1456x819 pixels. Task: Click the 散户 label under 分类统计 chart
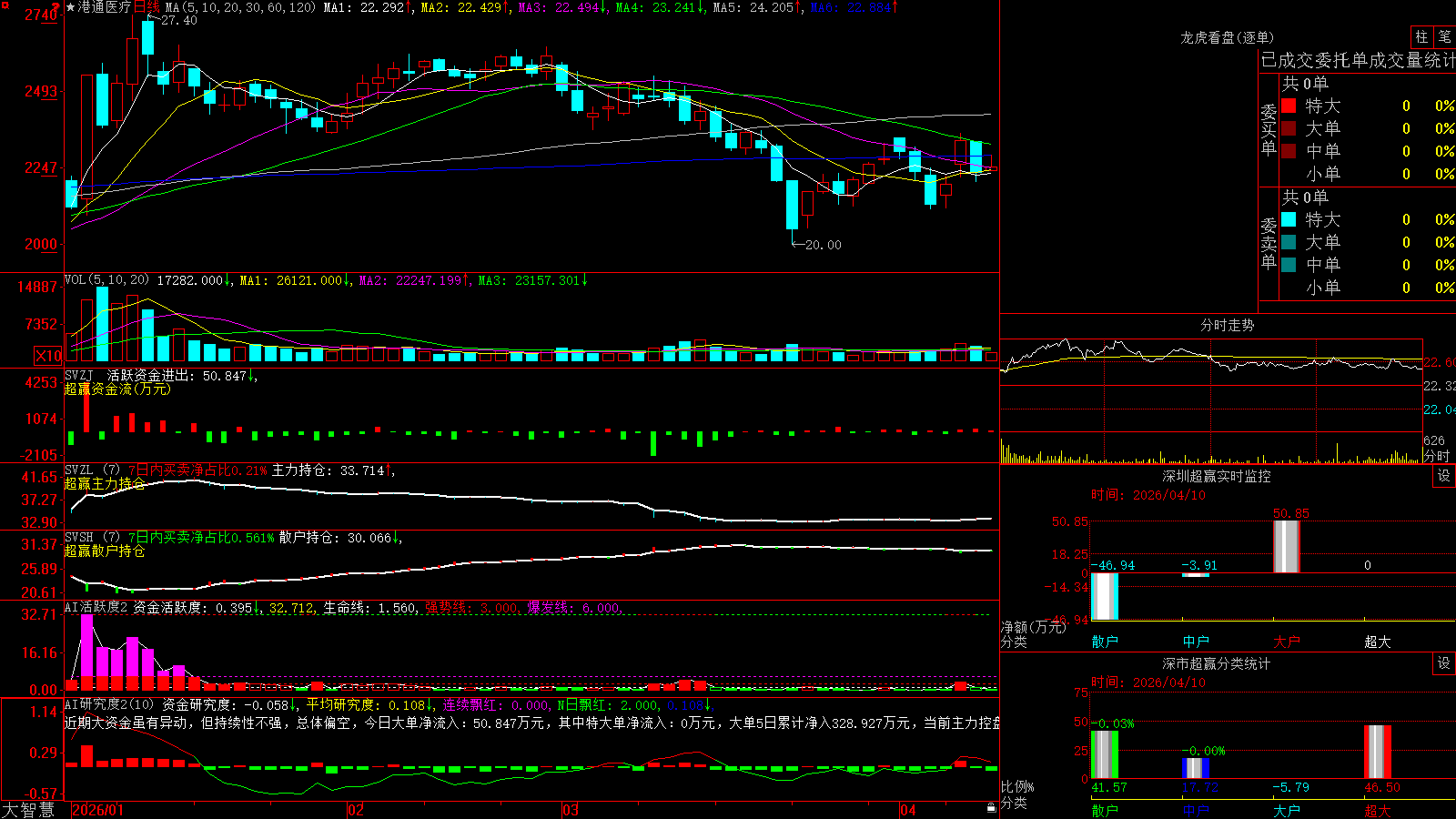coord(1105,811)
